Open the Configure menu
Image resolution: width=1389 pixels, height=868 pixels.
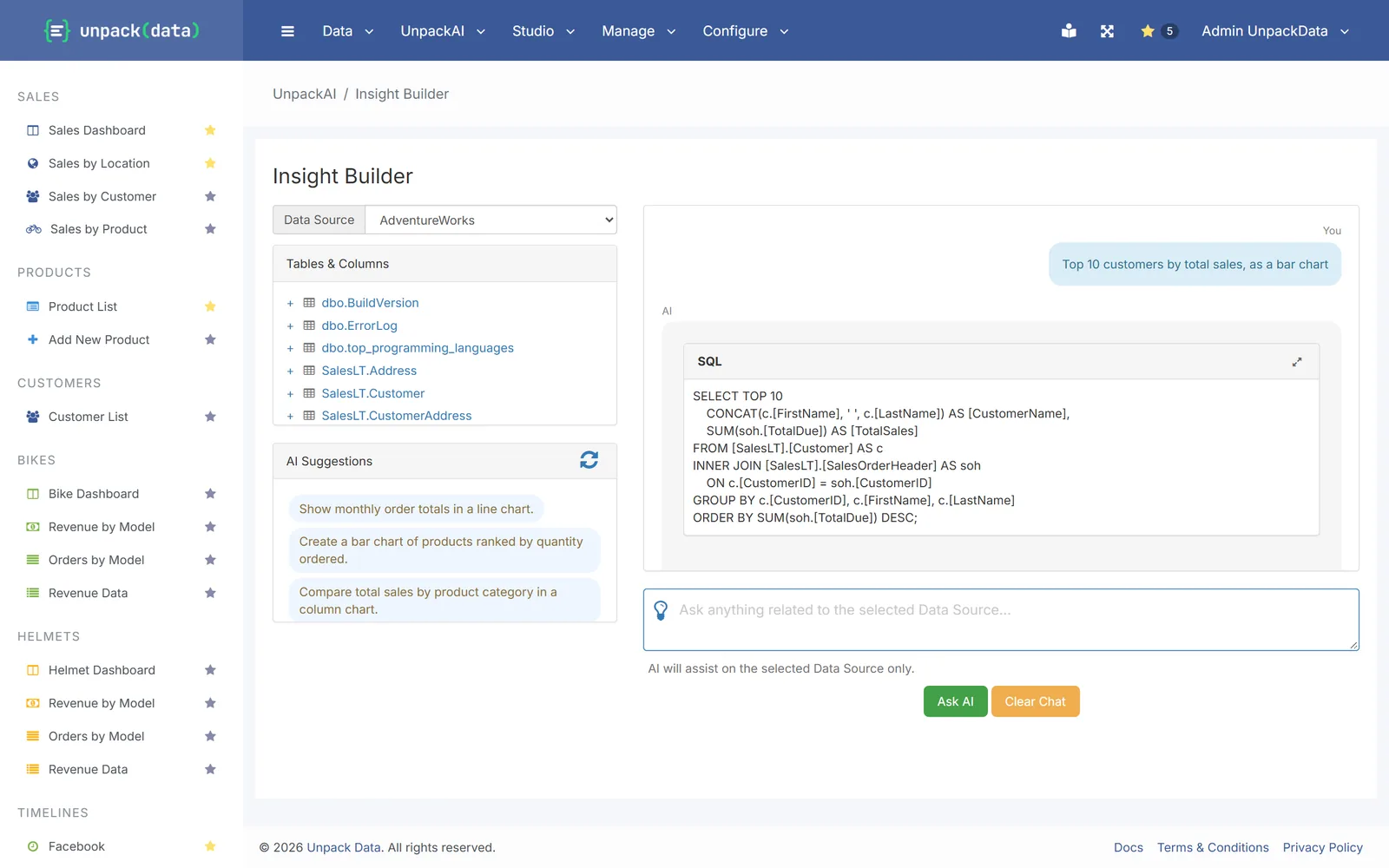pyautogui.click(x=746, y=31)
